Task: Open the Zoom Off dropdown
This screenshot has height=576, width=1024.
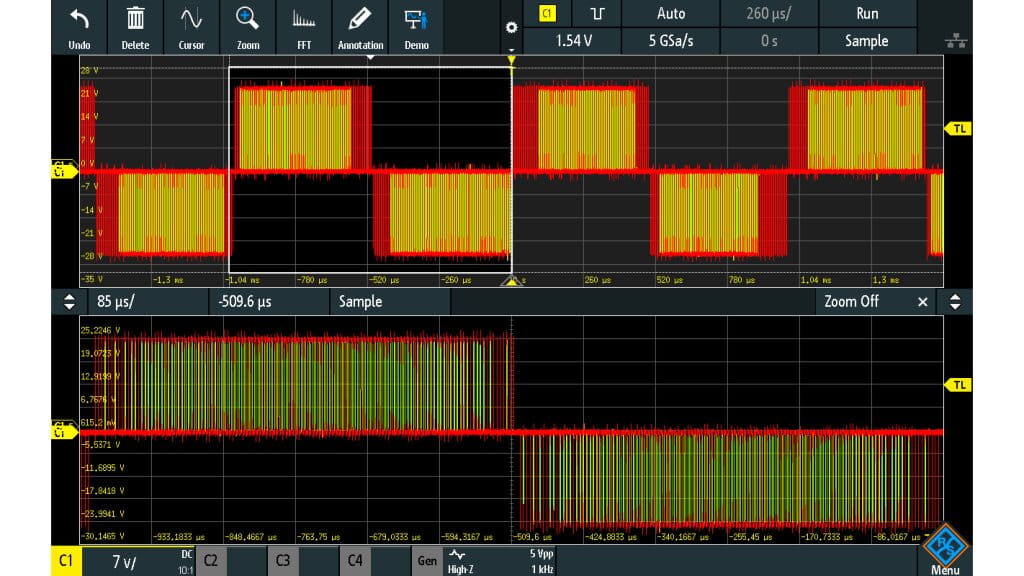Action: (850, 301)
